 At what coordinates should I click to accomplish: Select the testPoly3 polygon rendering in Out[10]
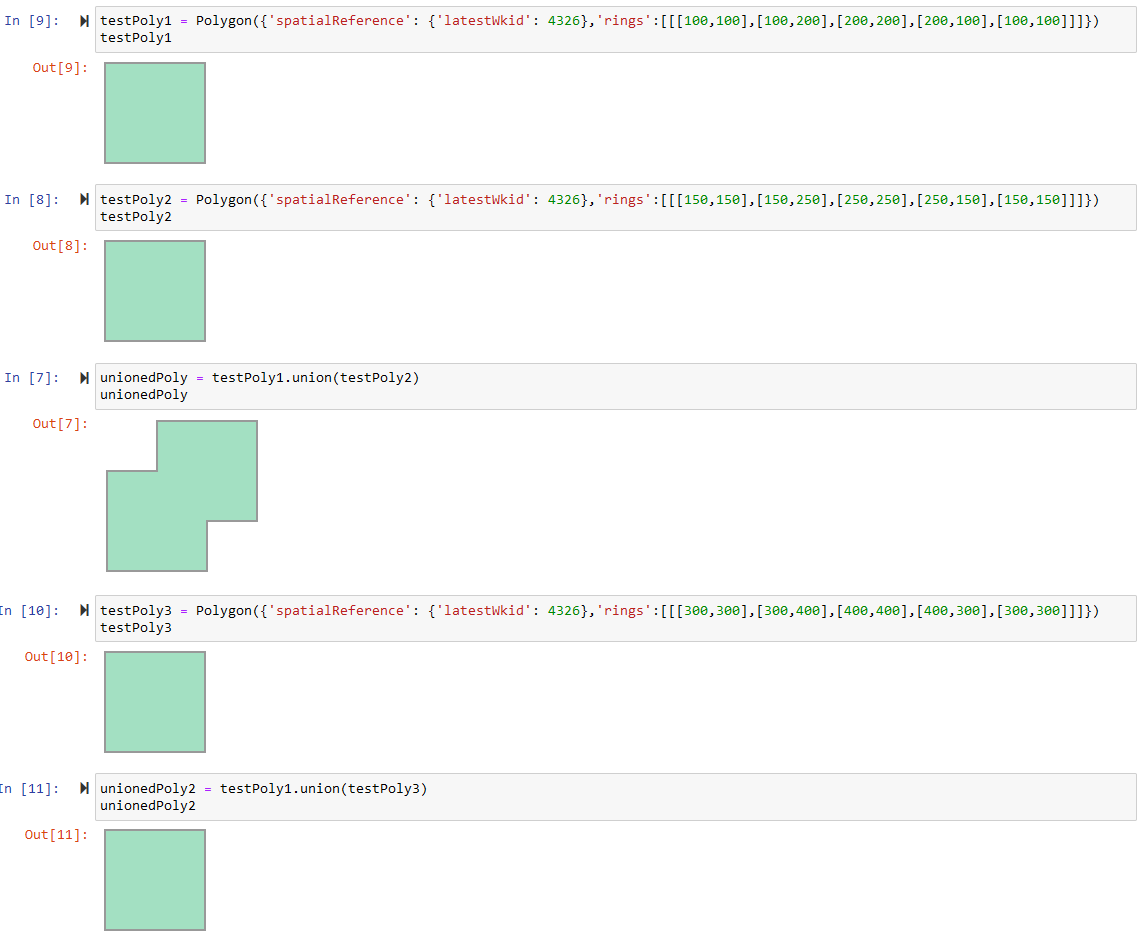click(154, 701)
